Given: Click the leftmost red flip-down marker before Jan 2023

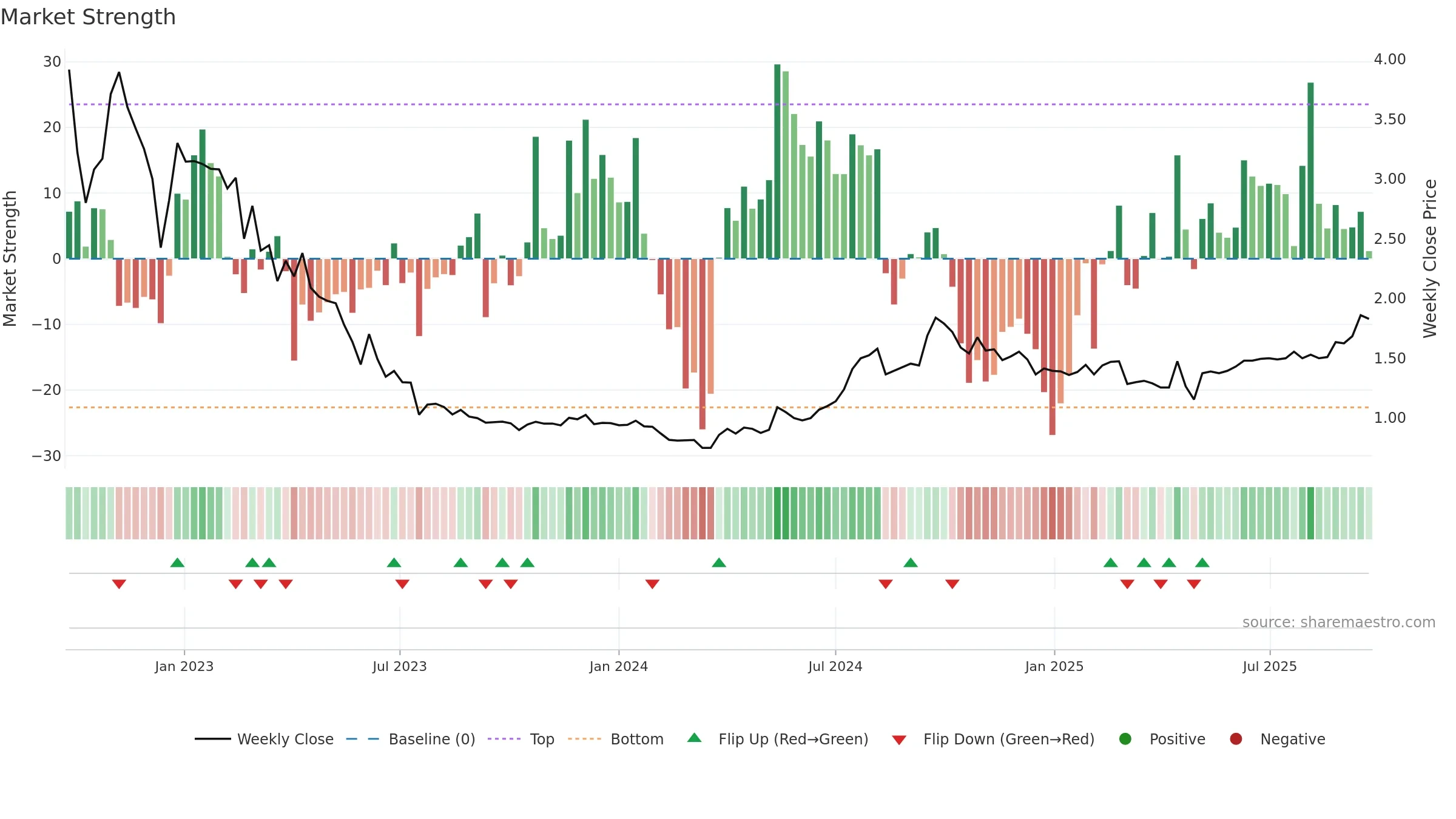Looking at the screenshot, I should coord(119,584).
